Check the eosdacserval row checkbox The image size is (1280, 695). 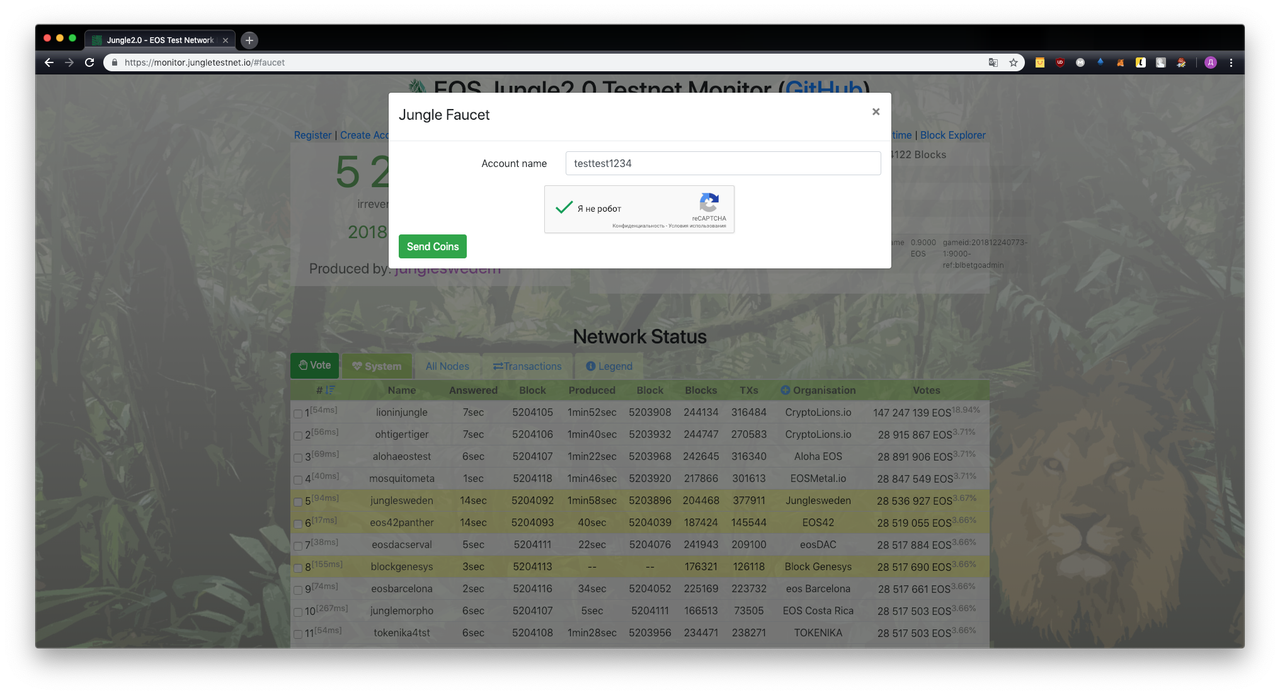click(298, 545)
